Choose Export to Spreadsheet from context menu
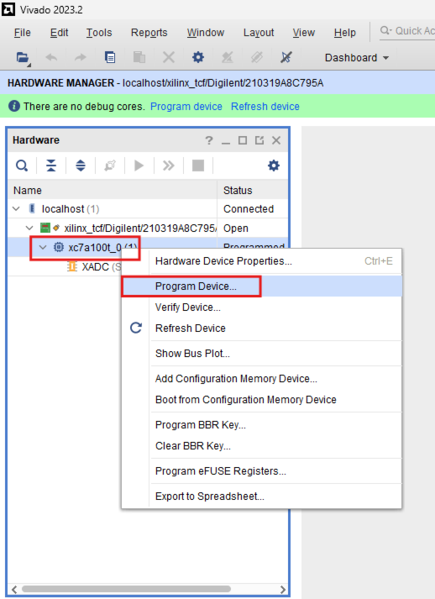Viewport: 435px width, 599px height. tap(262, 496)
